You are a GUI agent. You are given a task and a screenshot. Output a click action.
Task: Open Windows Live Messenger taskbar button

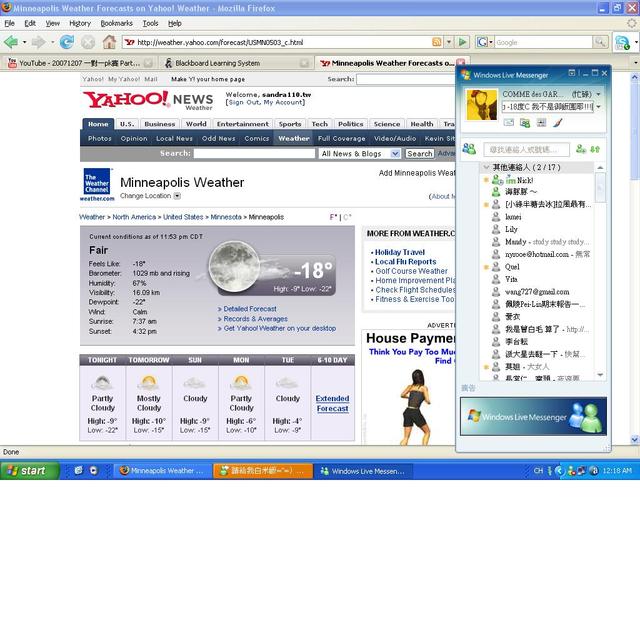click(363, 471)
